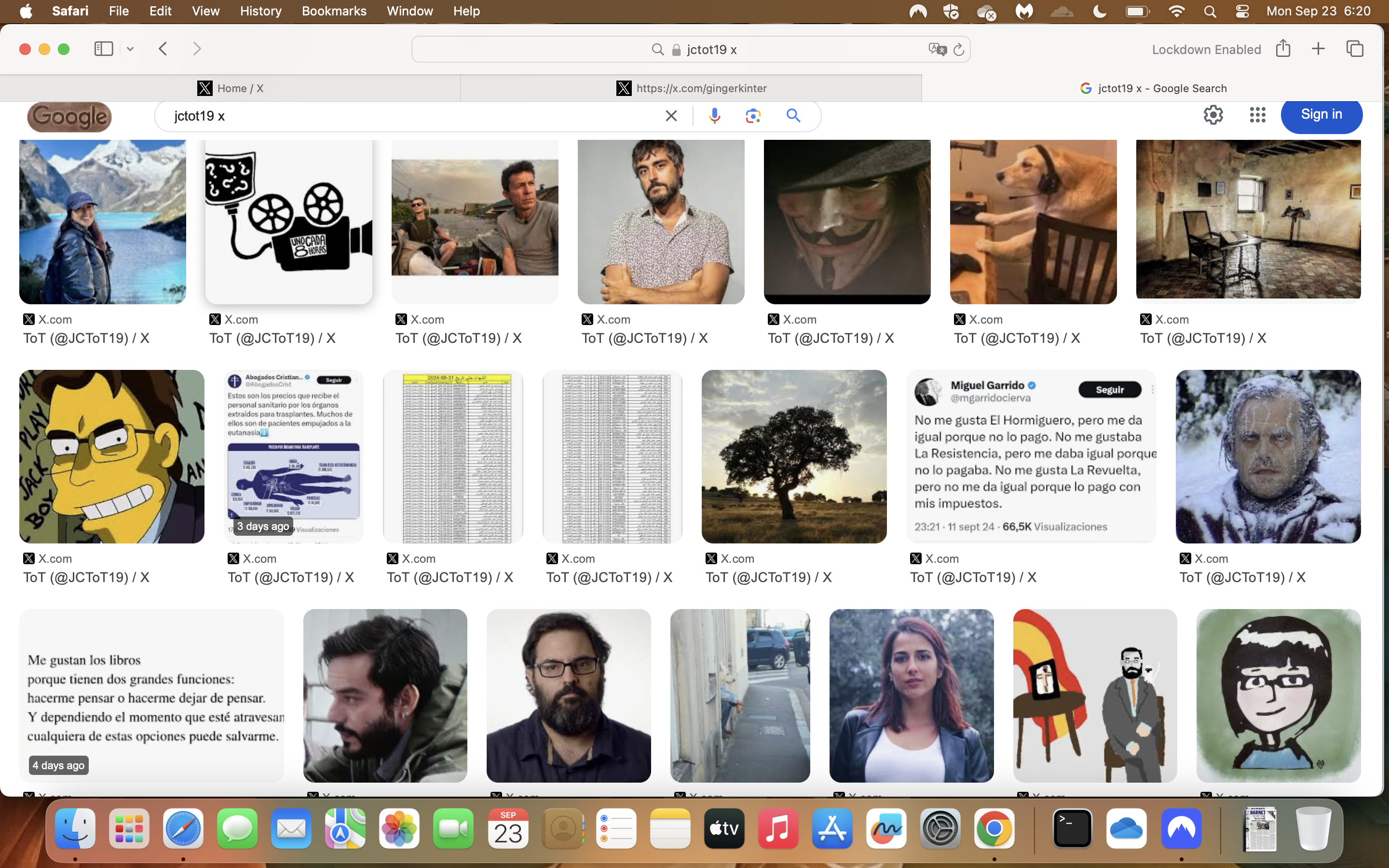1389x868 pixels.
Task: Expand sidebar options dropdown arrow
Action: [x=130, y=49]
